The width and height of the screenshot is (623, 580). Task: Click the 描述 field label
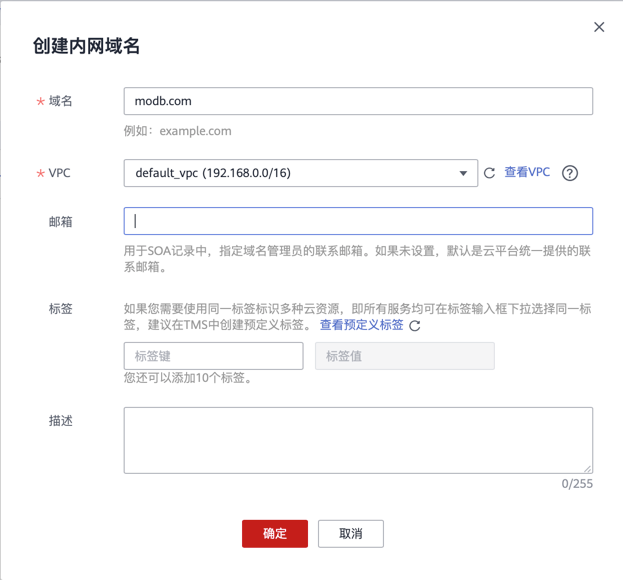(61, 421)
